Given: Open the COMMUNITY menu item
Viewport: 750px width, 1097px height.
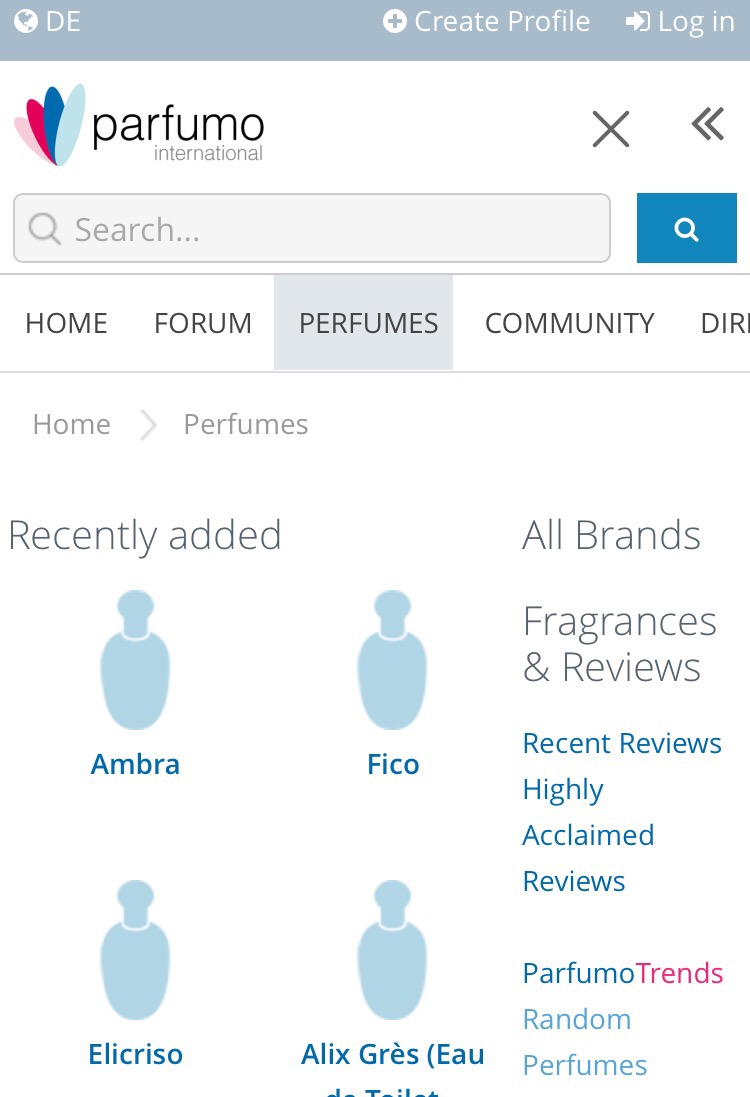Looking at the screenshot, I should 569,323.
